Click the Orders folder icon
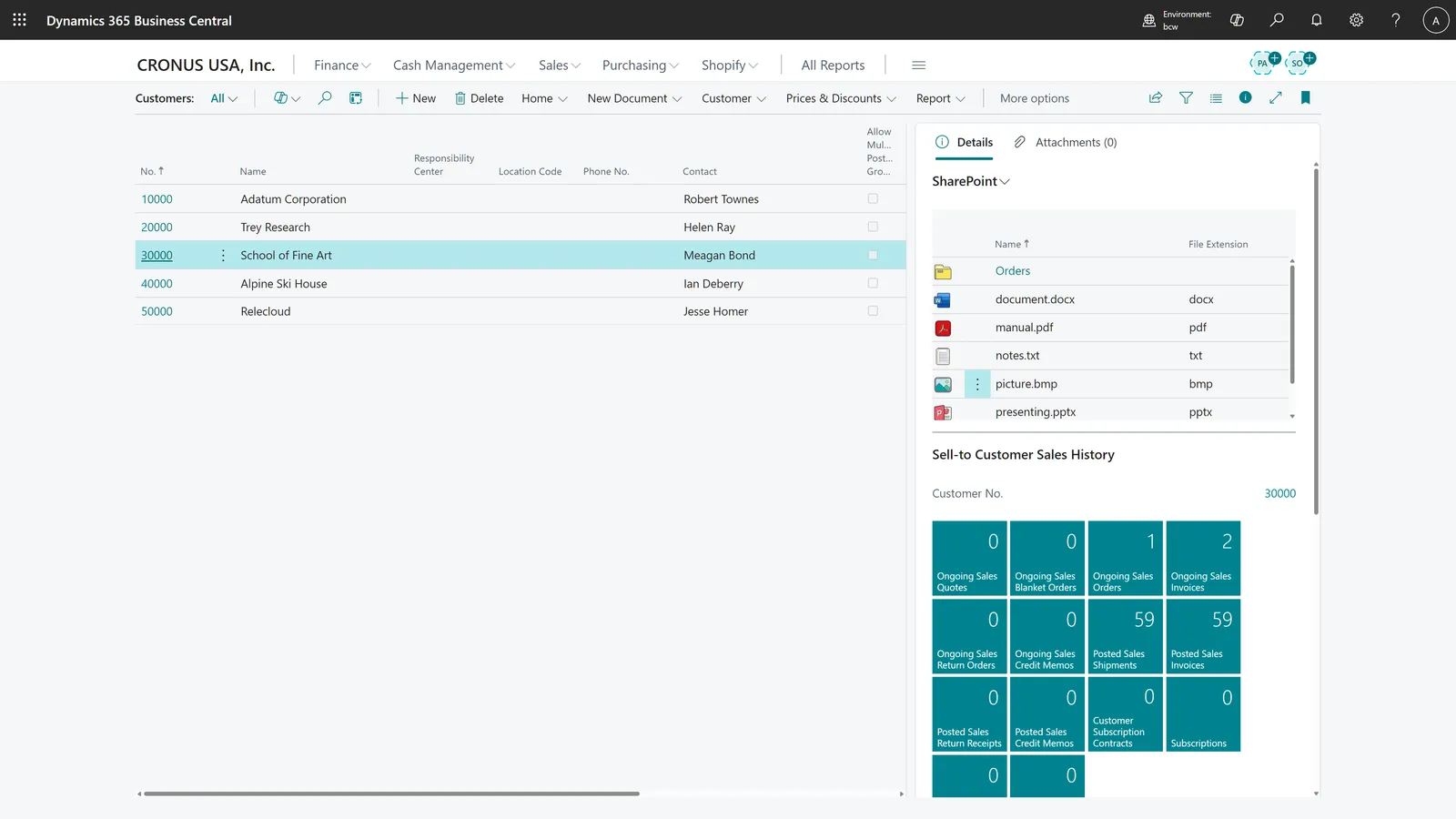The width and height of the screenshot is (1456, 819). [943, 271]
